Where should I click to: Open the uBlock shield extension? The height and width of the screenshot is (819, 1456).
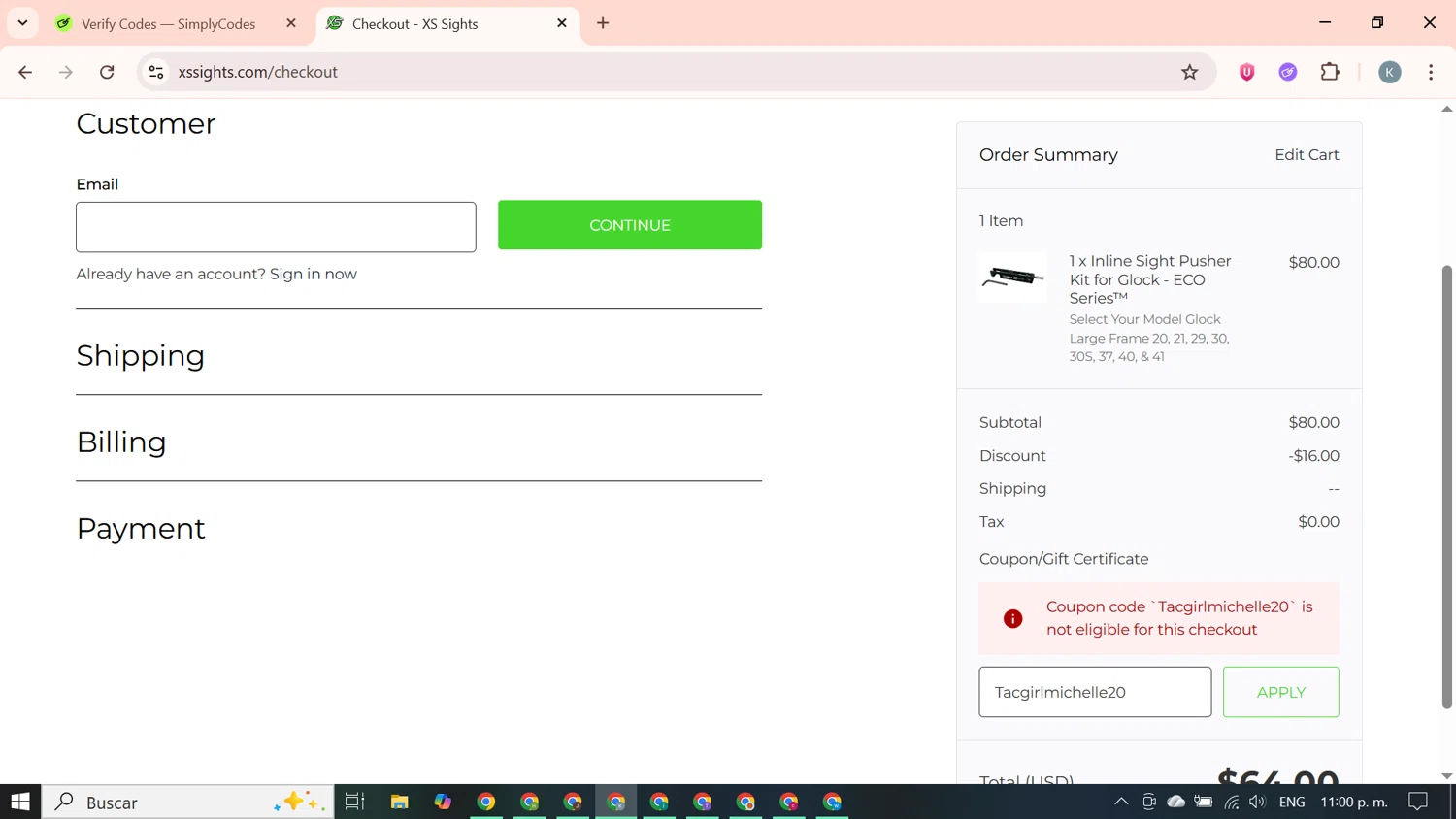click(x=1247, y=72)
